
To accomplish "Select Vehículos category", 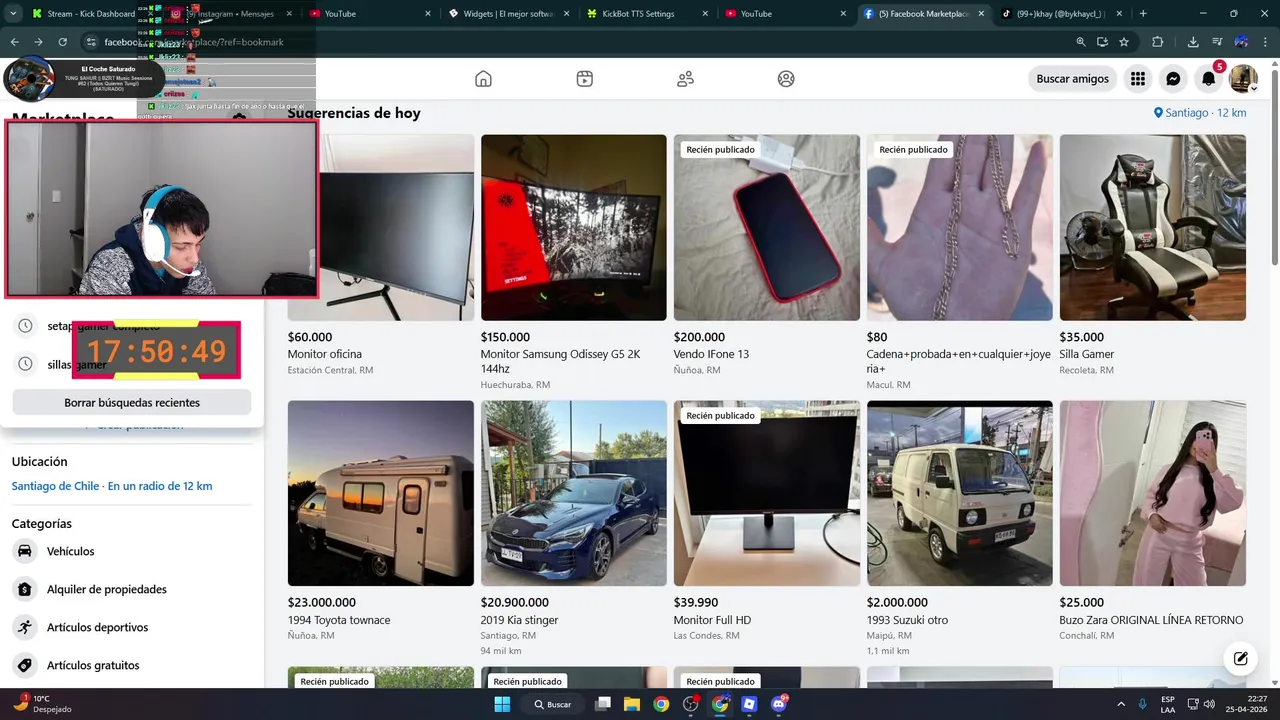I will [132, 551].
